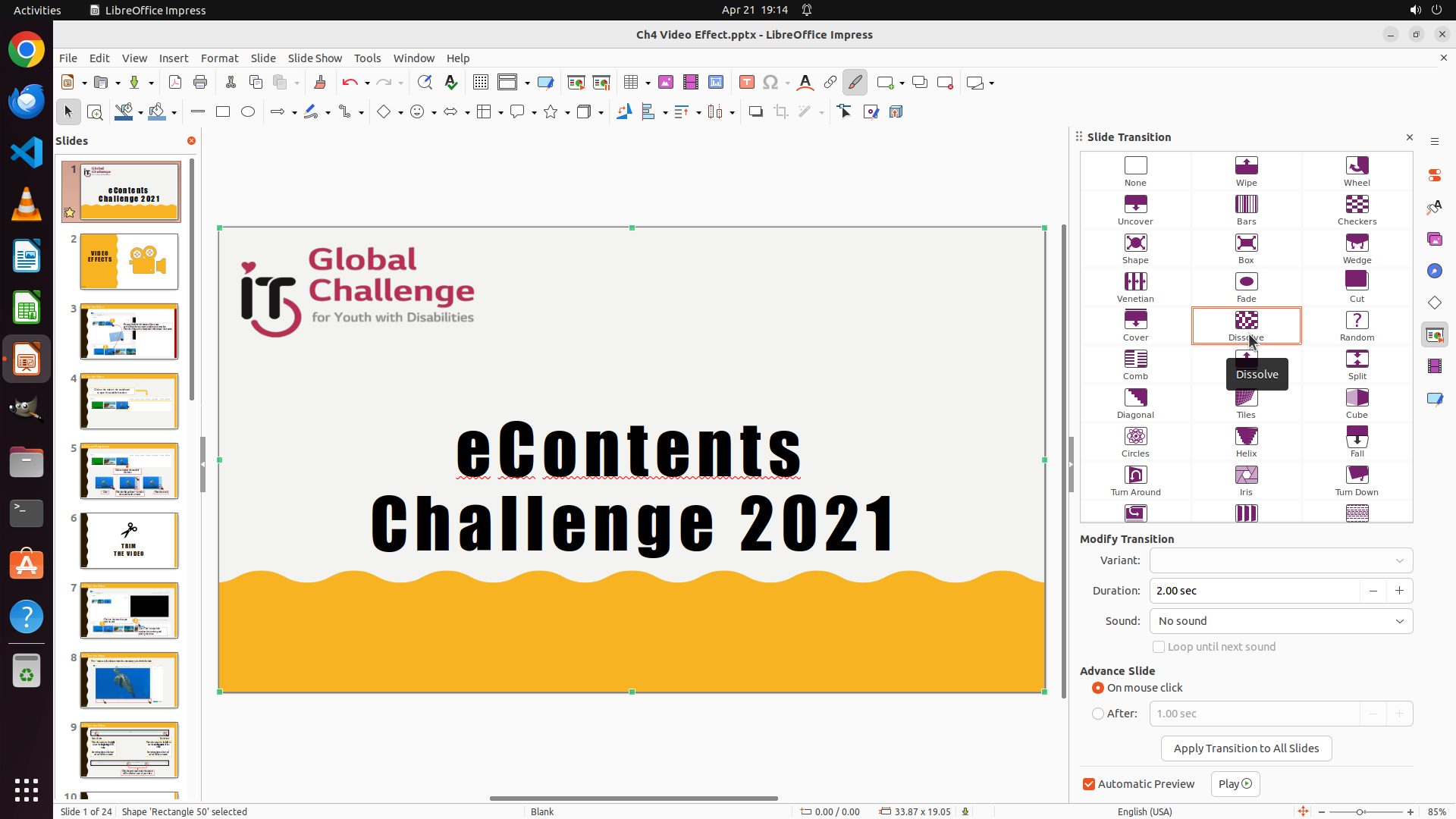Click the Display Grid toolbar icon
Screen dimensions: 1456x819
[x=481, y=83]
